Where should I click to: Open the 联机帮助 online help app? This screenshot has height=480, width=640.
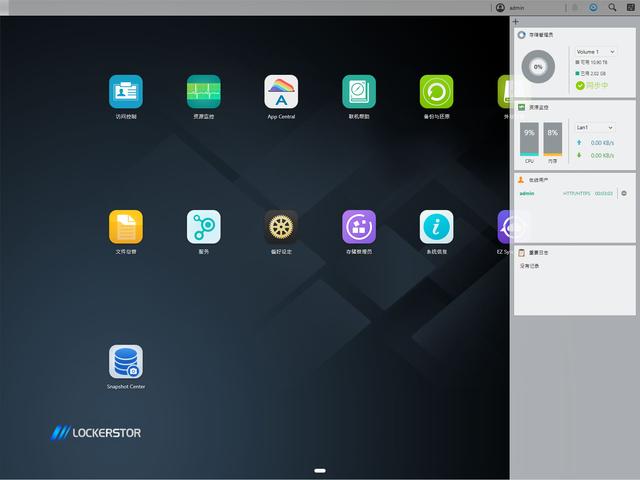(359, 92)
